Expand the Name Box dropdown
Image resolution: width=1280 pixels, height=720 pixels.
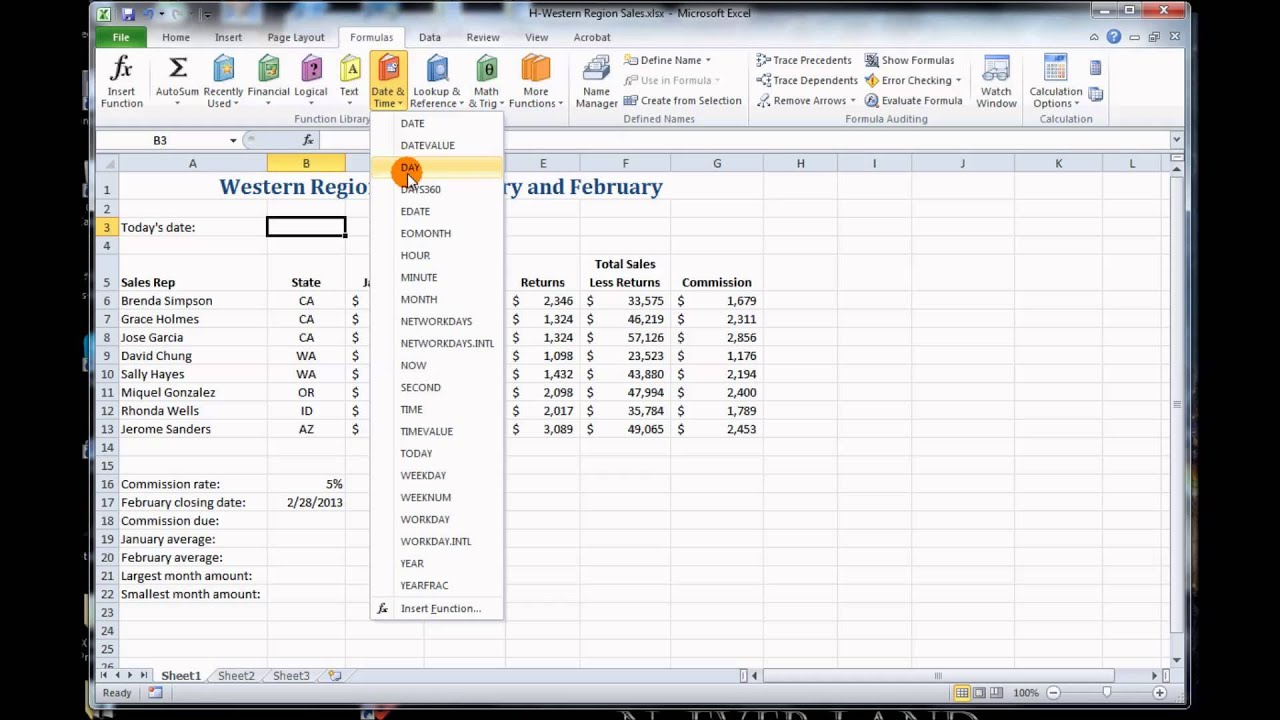tap(233, 141)
